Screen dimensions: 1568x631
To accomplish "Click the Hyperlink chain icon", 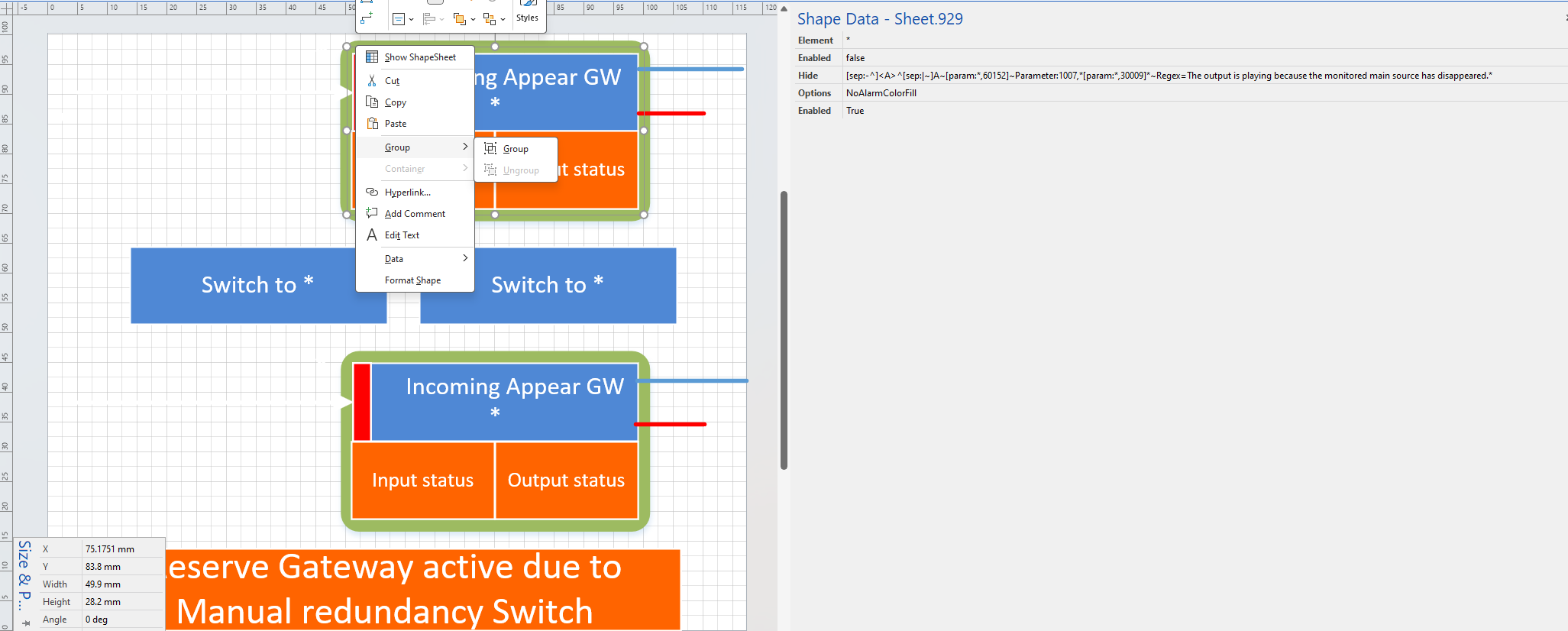I will tap(372, 193).
